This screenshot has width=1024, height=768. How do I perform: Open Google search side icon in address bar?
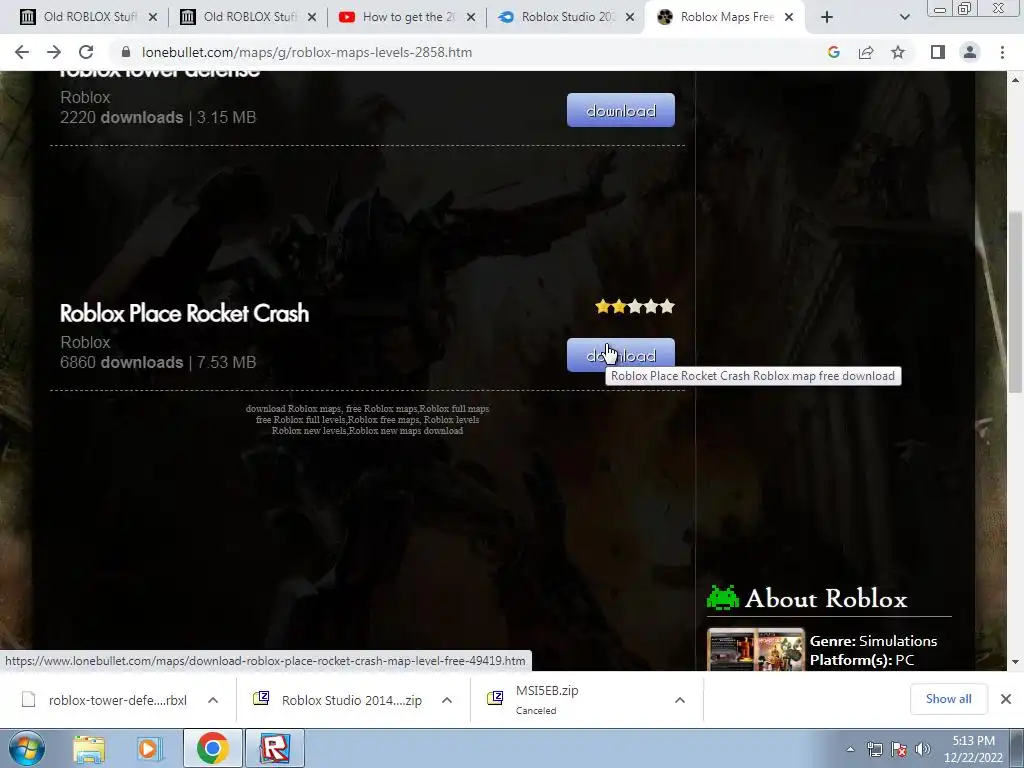[833, 52]
